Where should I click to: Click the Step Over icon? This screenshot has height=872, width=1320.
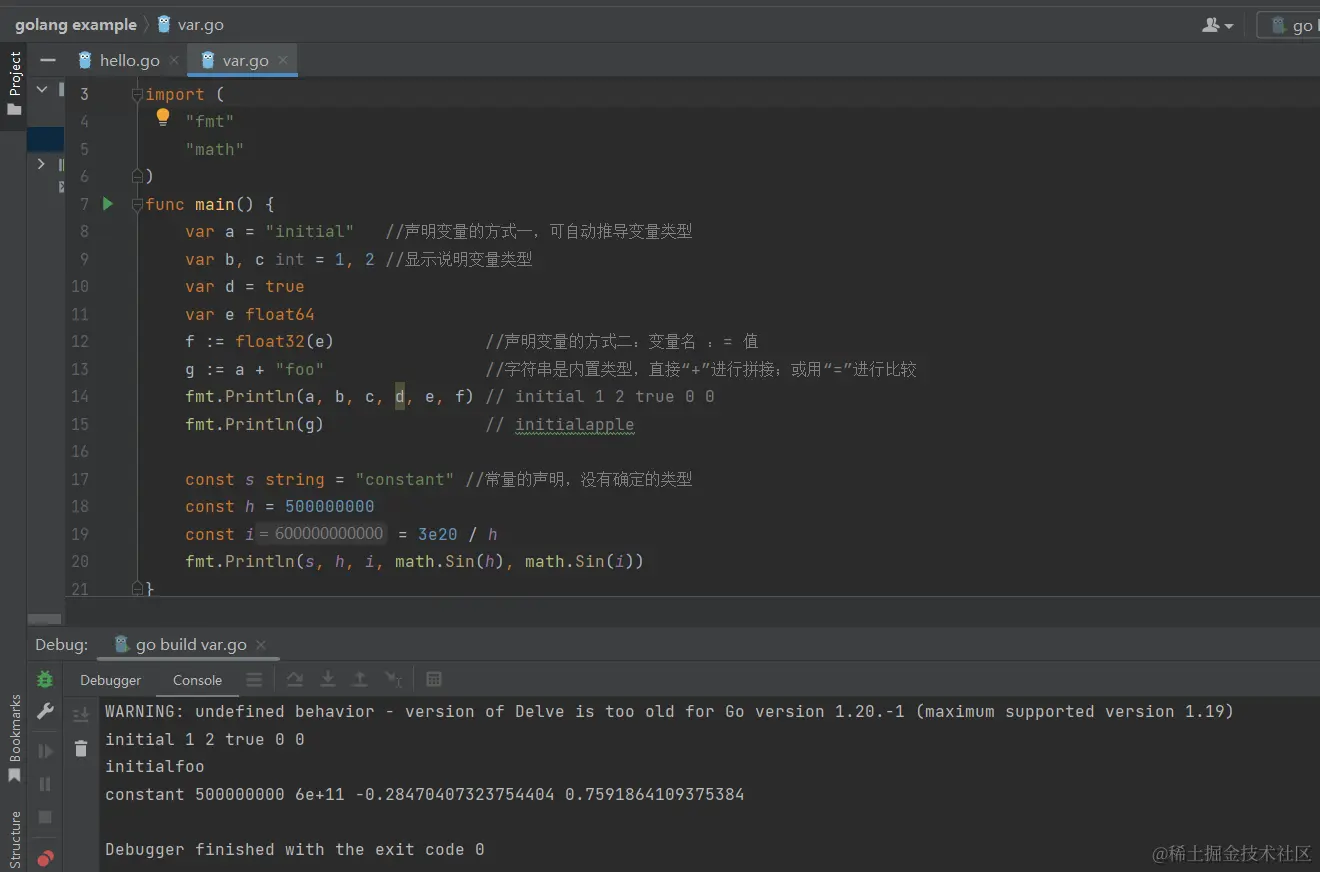point(295,680)
